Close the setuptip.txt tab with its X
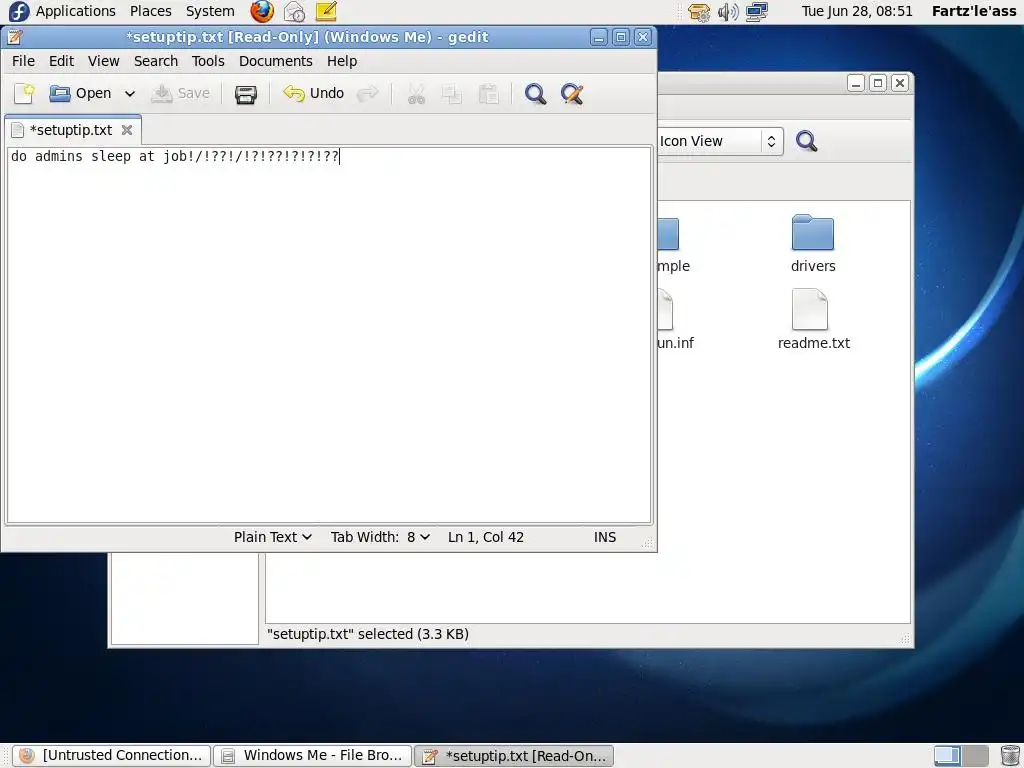 [127, 130]
